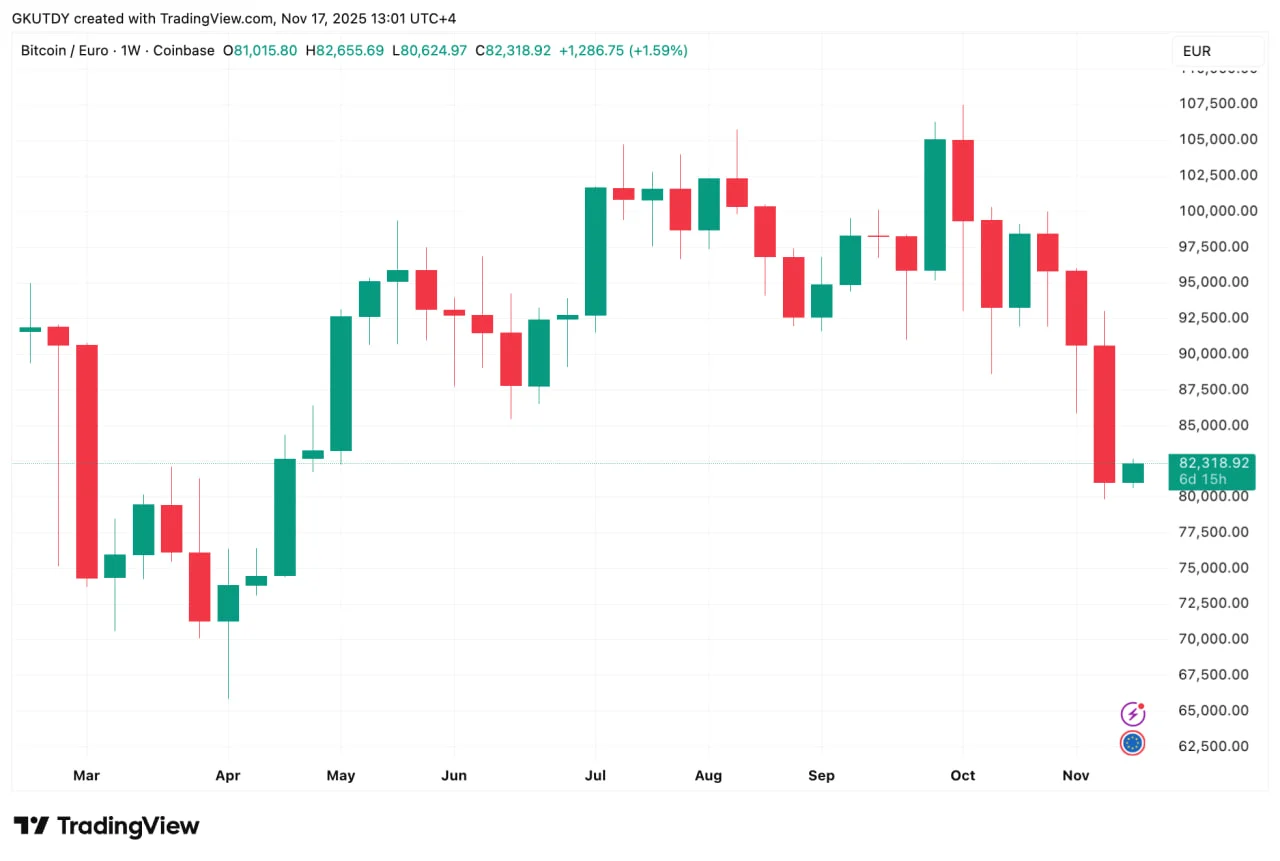
Task: Click the tall green candle starting July
Action: coord(595,251)
